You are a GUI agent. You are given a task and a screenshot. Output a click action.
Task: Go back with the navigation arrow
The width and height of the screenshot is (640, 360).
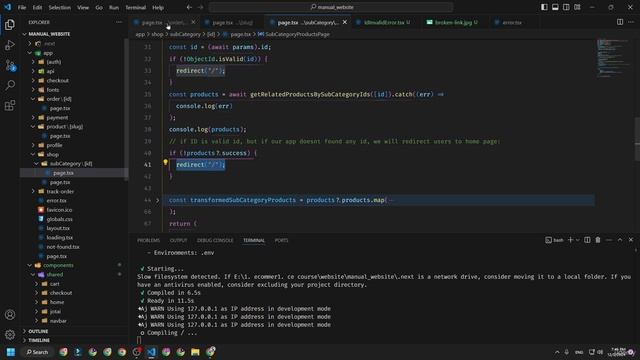[x=189, y=7]
